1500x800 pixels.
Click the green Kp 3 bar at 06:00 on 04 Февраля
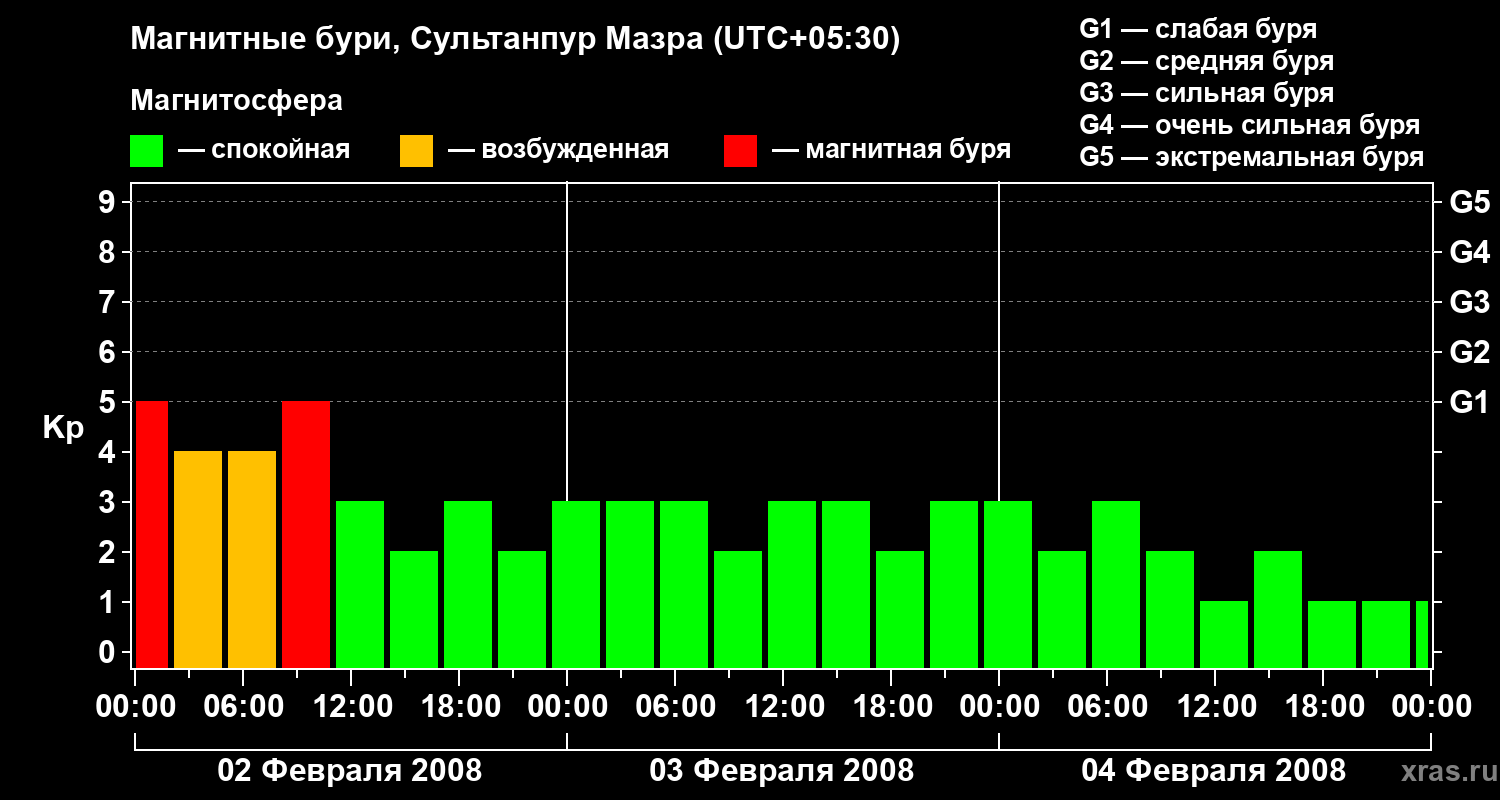point(1116,584)
